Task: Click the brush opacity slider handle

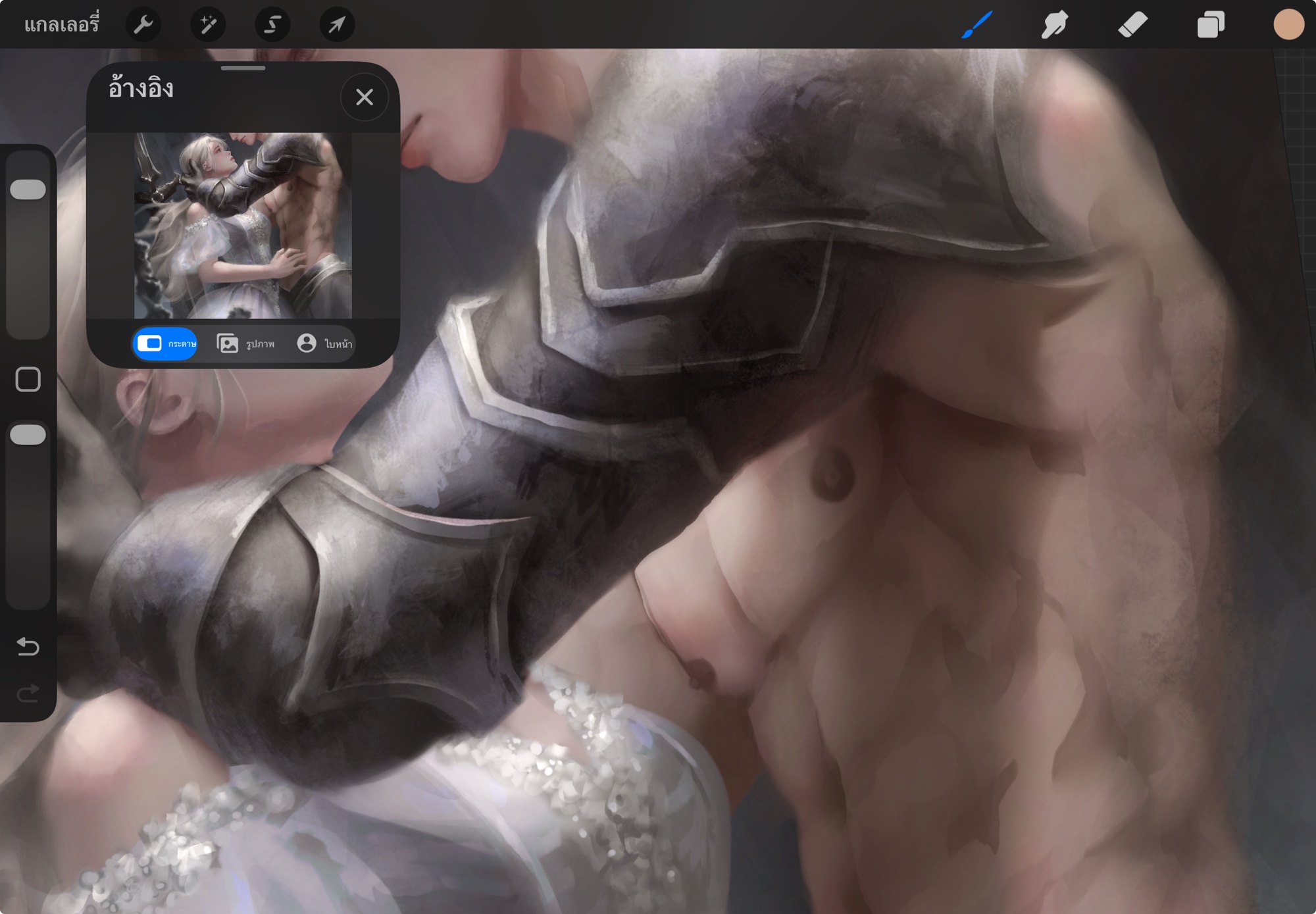Action: (x=28, y=435)
